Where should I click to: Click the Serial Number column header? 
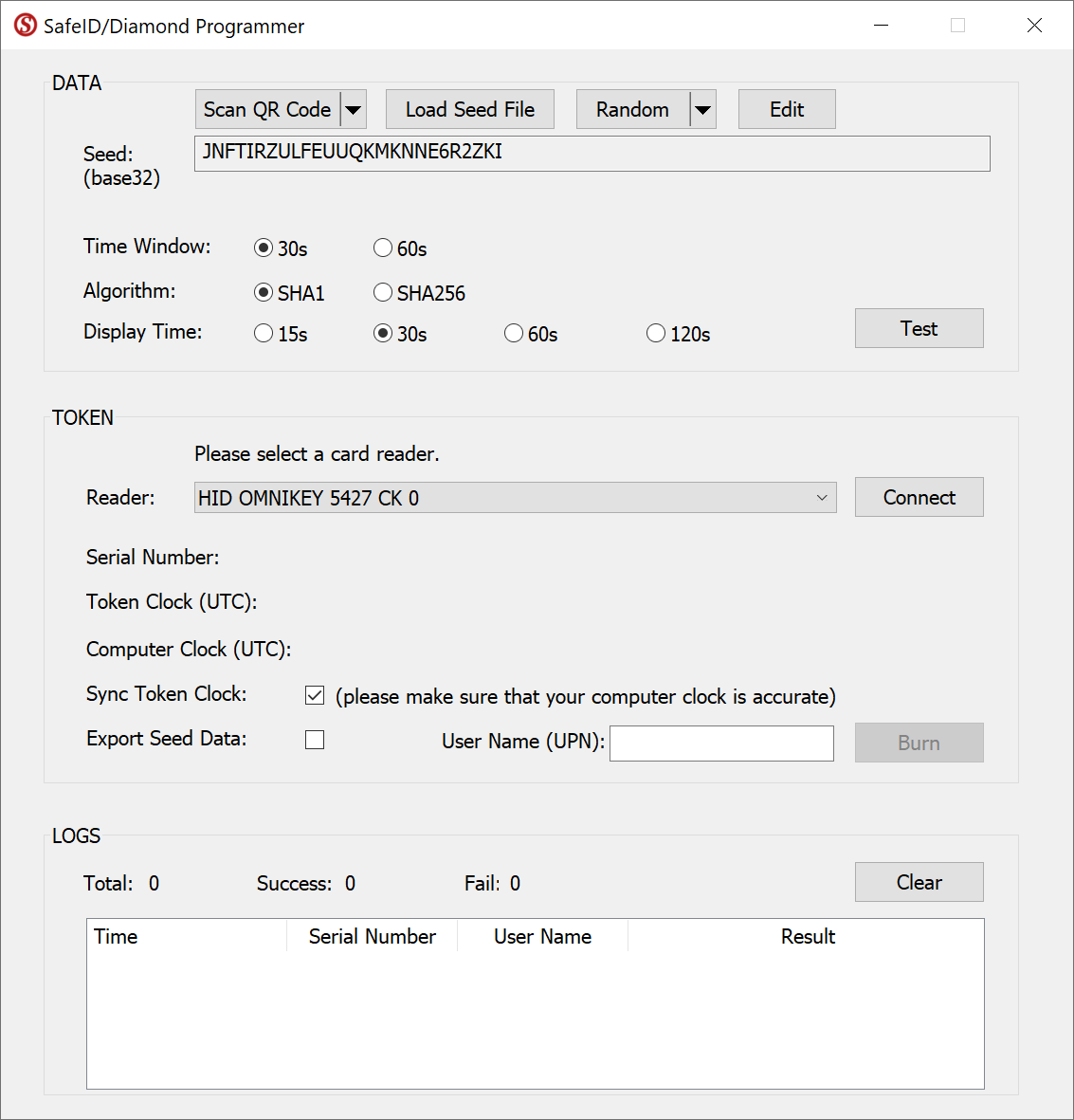point(372,937)
